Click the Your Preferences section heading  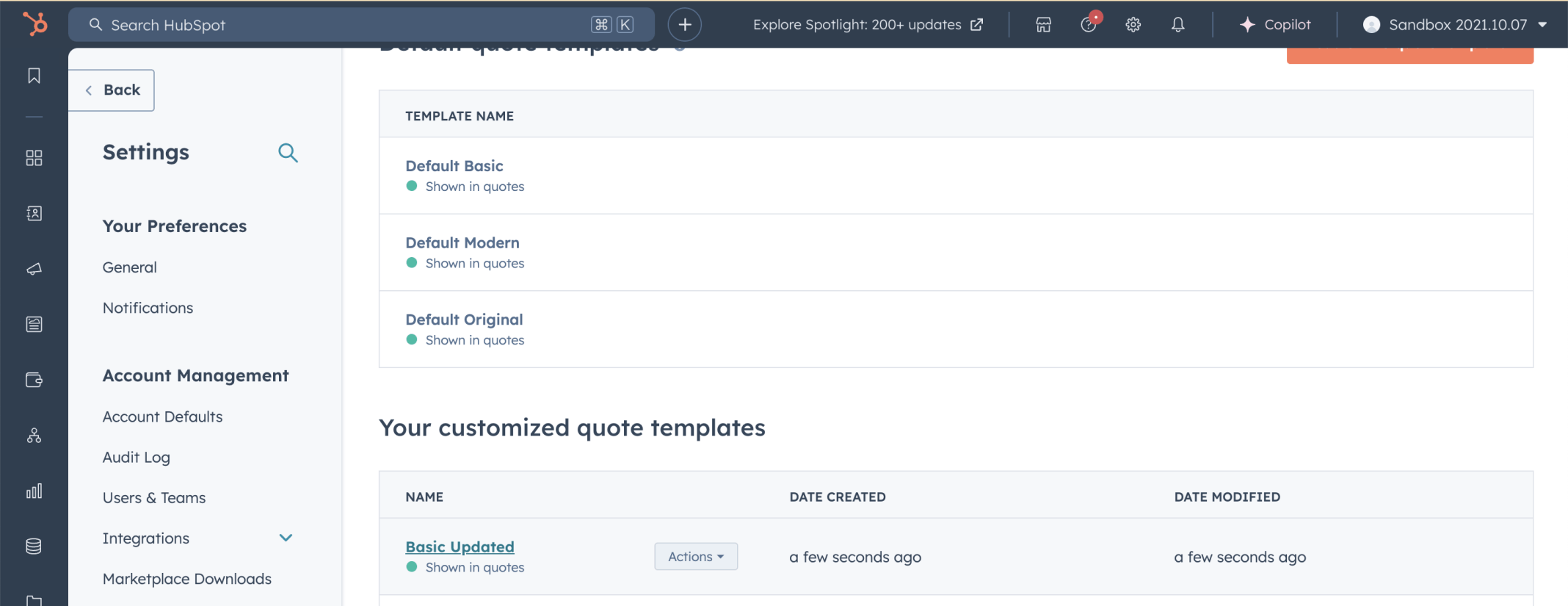(175, 226)
